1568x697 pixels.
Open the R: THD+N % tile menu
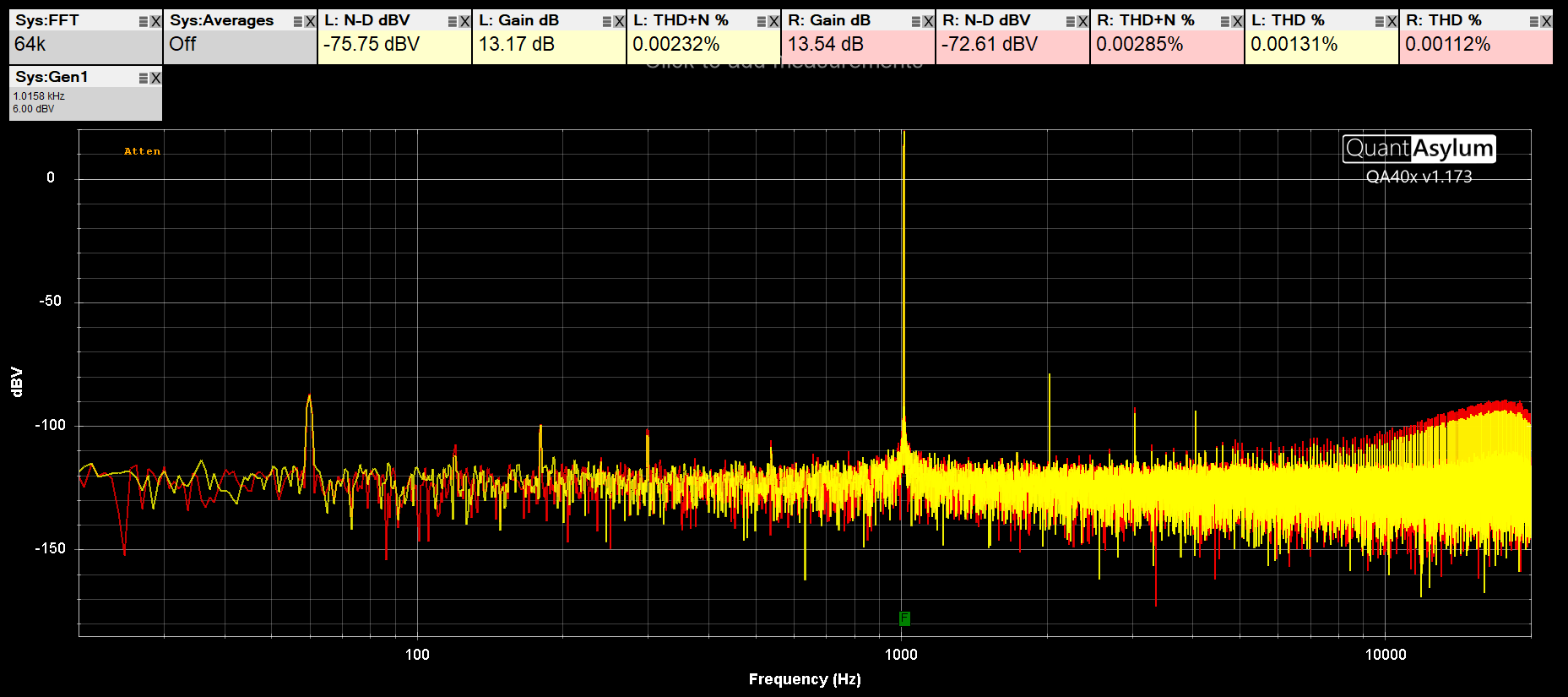point(1225,22)
